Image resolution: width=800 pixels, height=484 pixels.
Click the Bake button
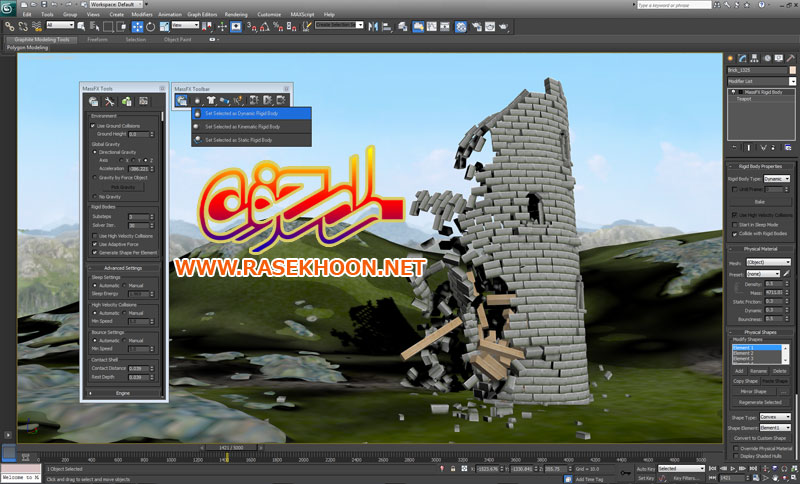760,202
